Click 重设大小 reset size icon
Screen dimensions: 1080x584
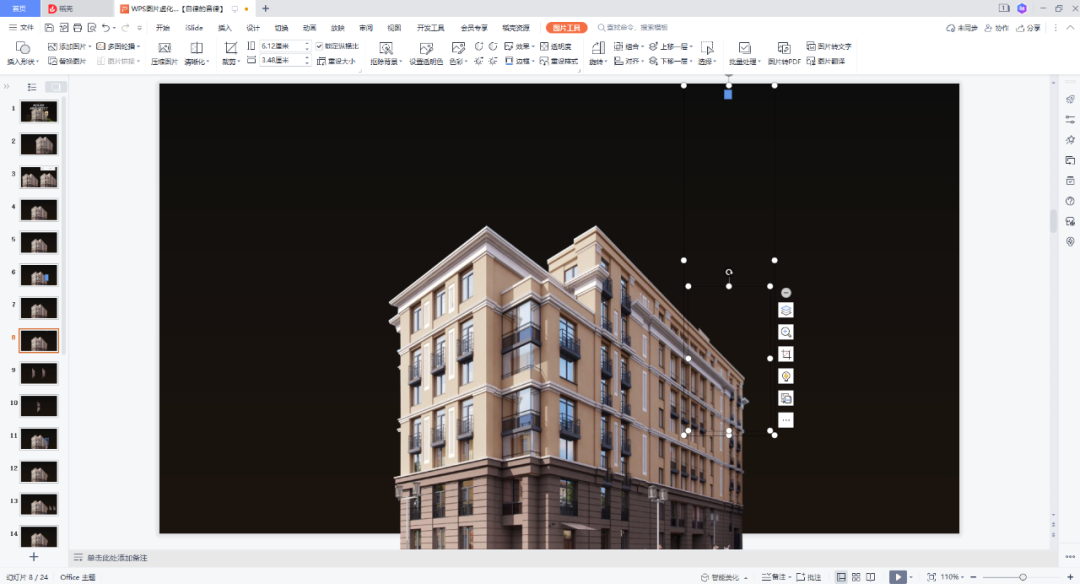336,61
